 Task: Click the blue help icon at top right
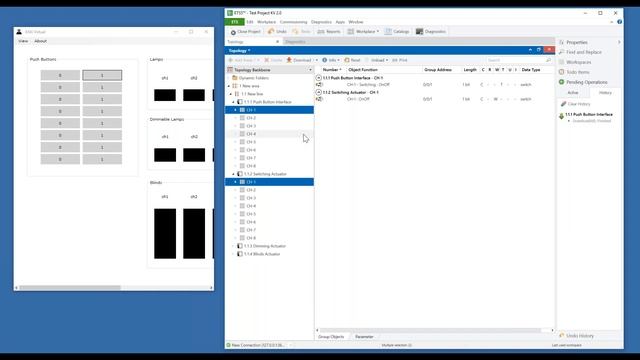tap(620, 22)
